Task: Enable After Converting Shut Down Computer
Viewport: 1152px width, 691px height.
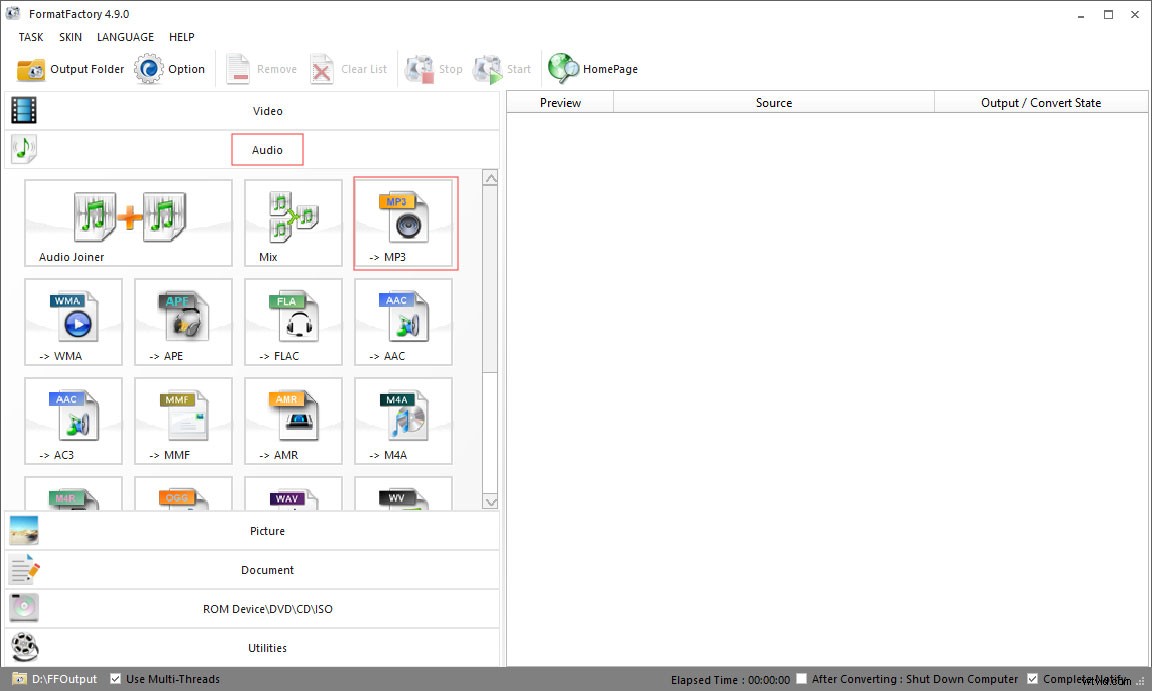Action: coord(801,679)
